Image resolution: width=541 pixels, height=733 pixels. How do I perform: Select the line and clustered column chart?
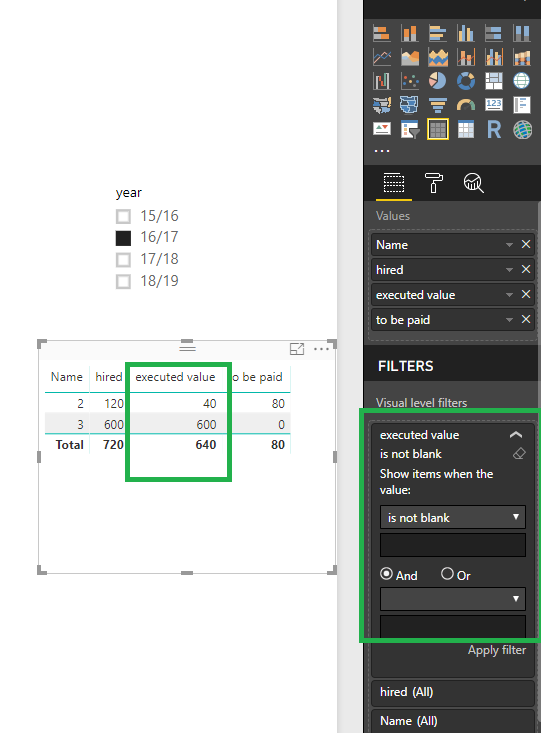coord(494,57)
